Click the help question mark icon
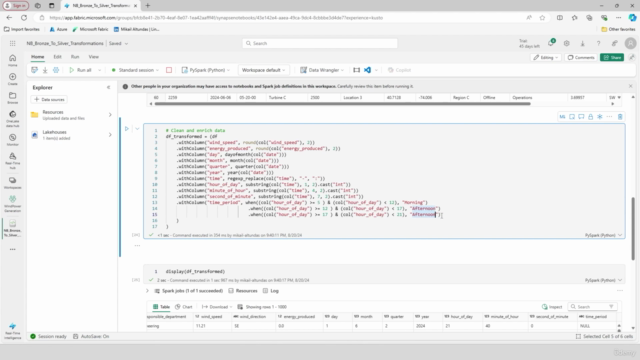Screen dimensions: 640x360 (x=598, y=43)
